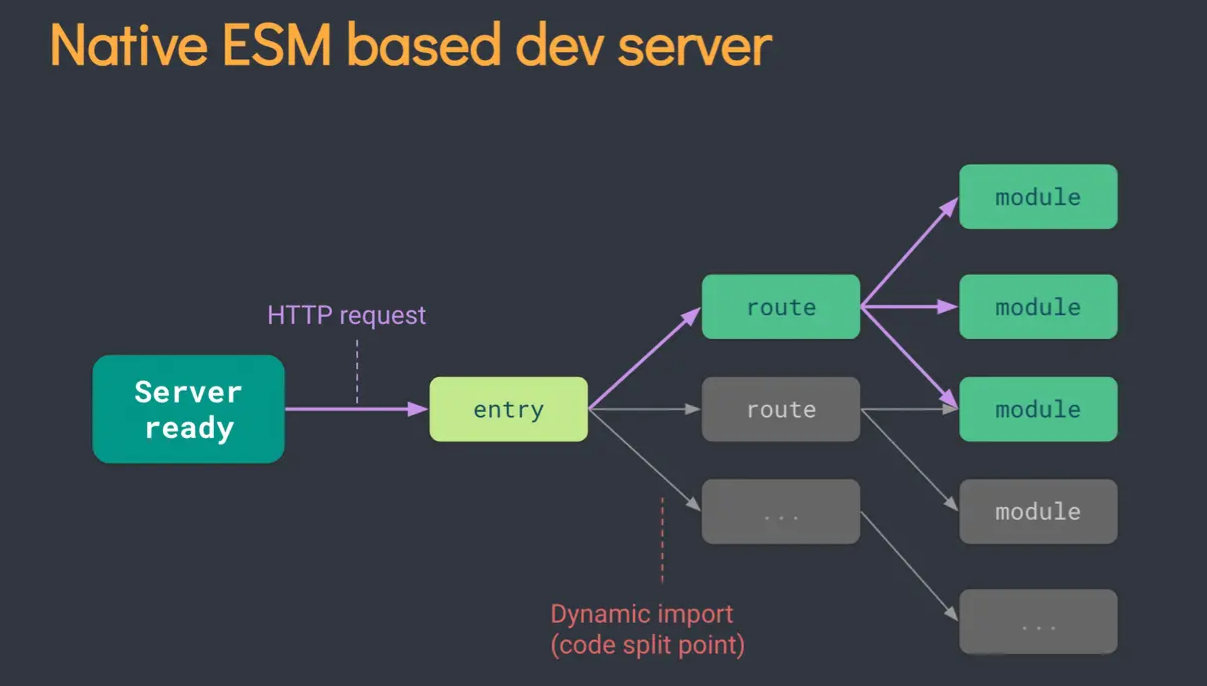Select the "Native ESM based dev server" title

pos(410,45)
